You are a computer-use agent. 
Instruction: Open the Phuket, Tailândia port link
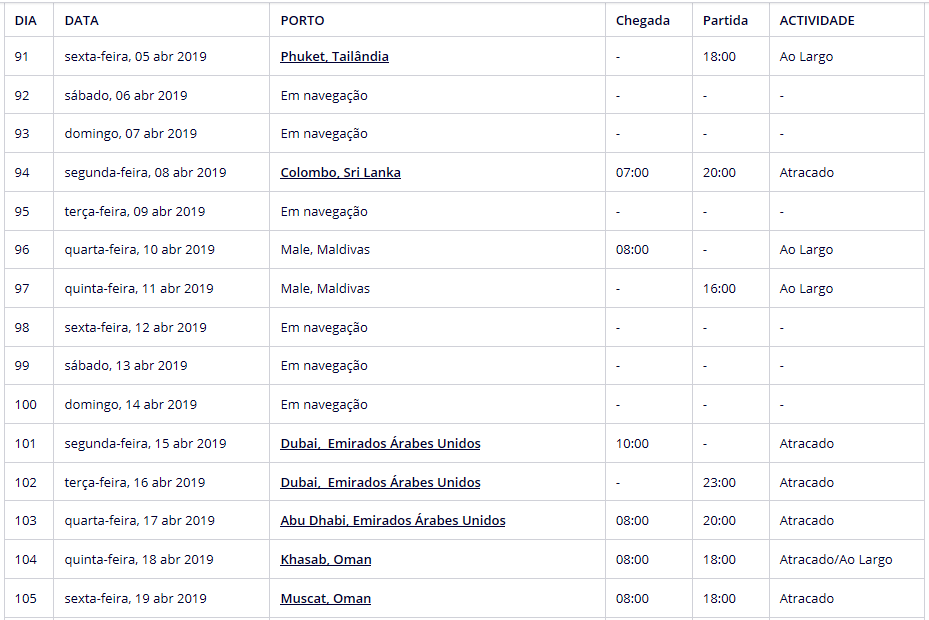(x=334, y=57)
